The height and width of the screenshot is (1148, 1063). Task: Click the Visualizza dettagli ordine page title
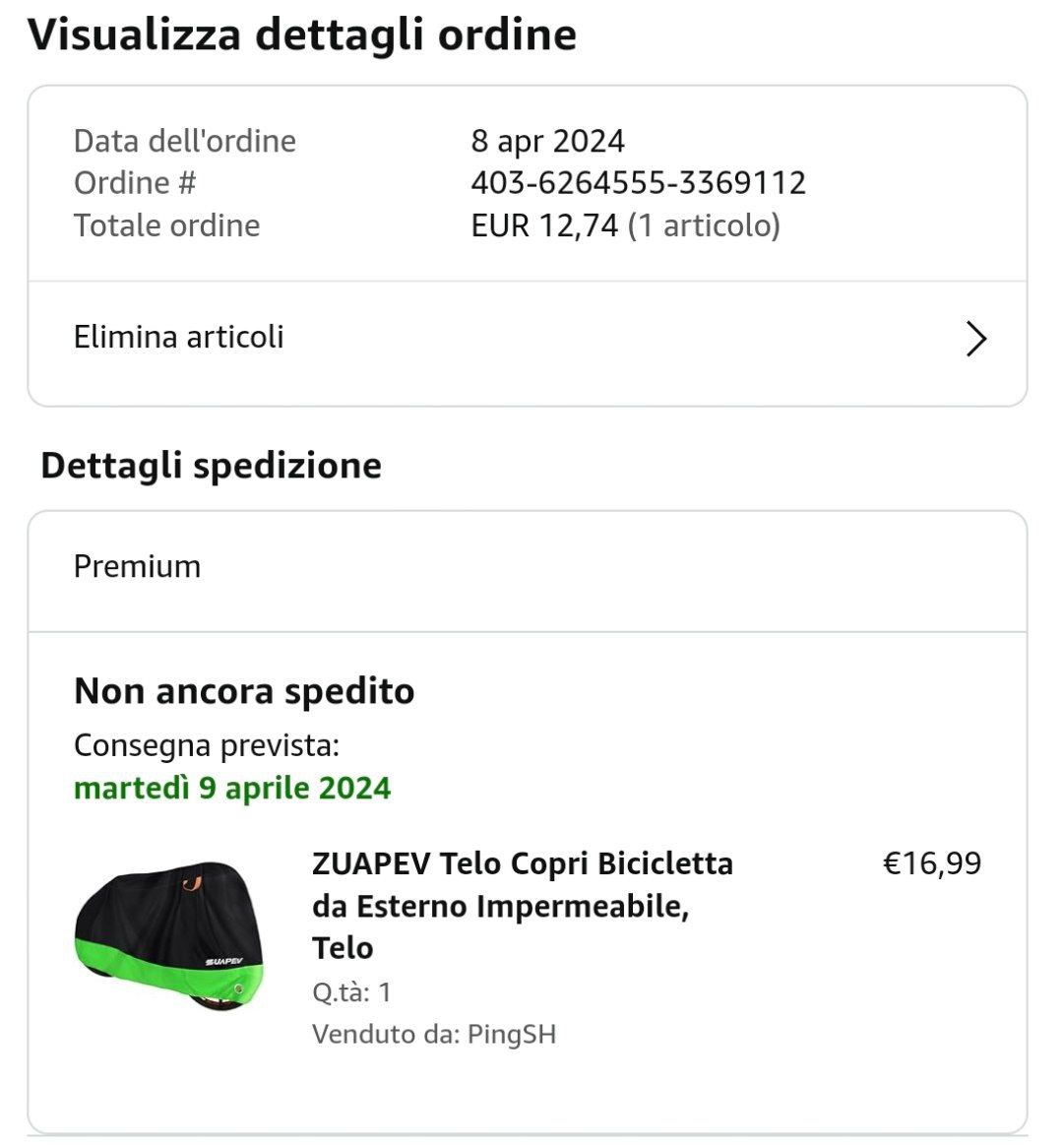point(302,34)
